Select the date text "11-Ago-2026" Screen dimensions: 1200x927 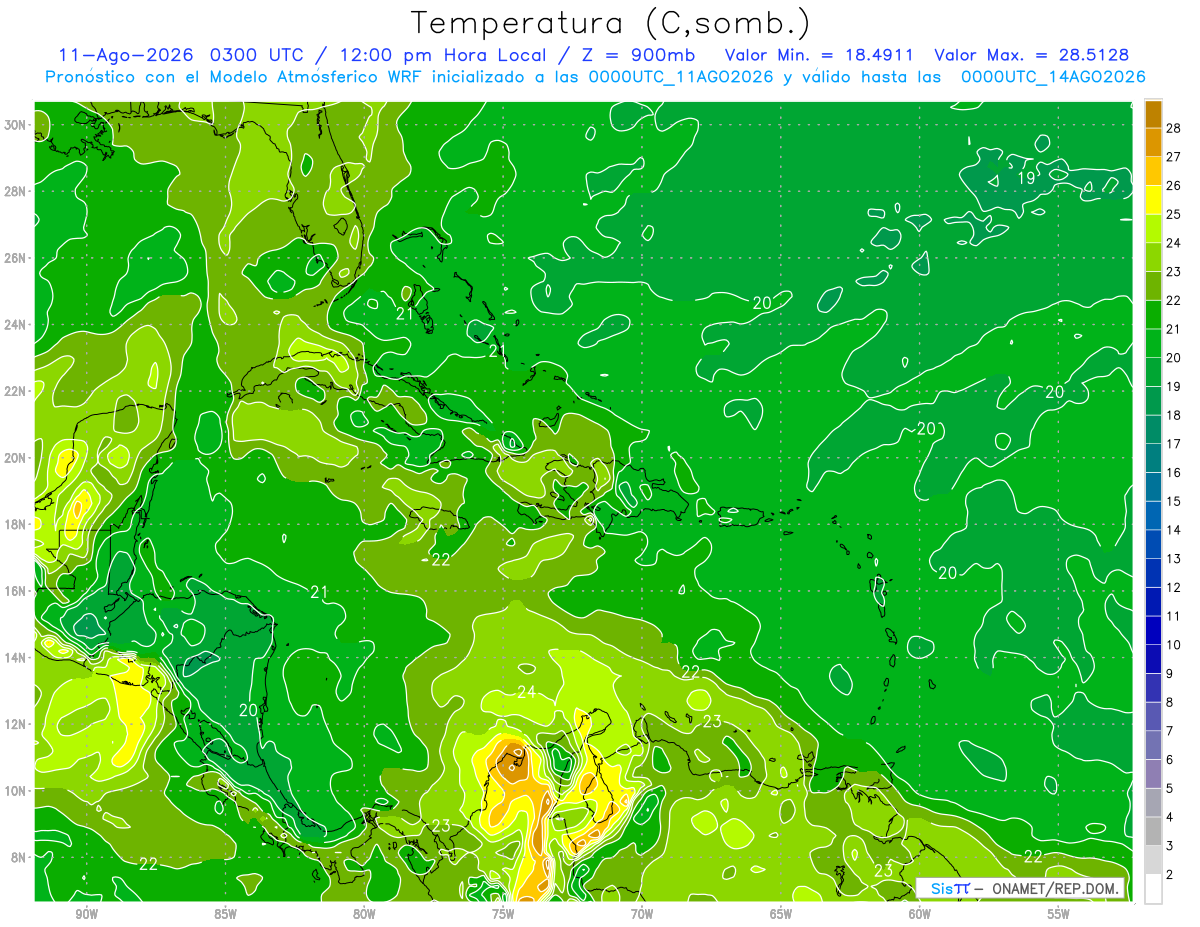[x=126, y=55]
